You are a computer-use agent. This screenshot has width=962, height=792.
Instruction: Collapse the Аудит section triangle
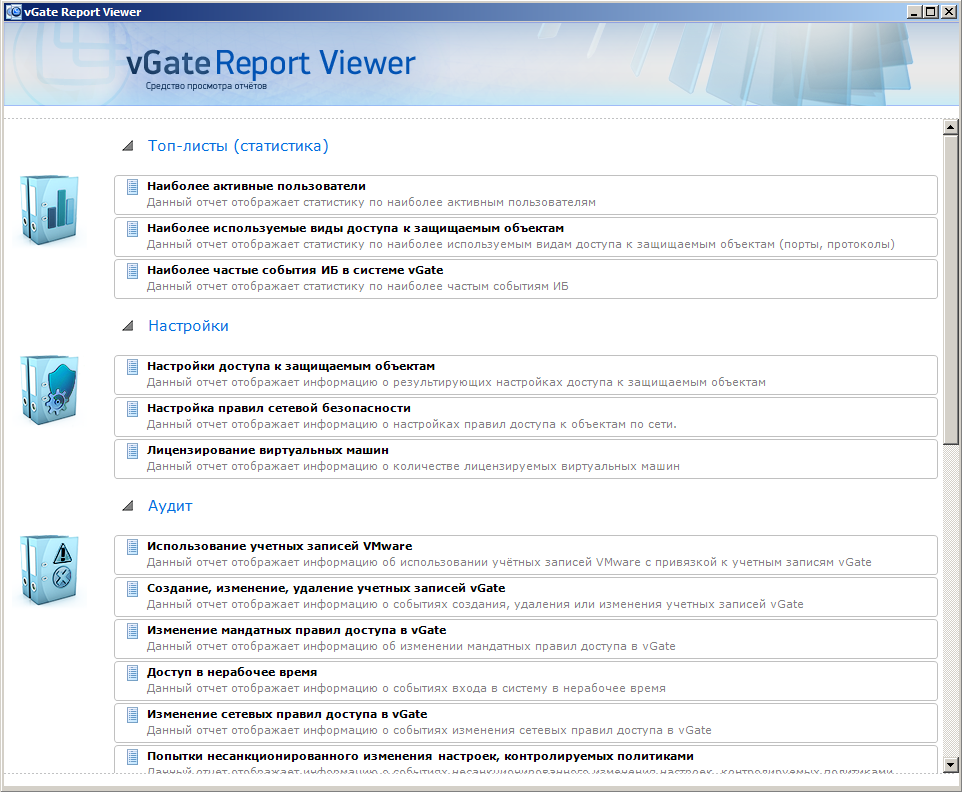point(128,506)
